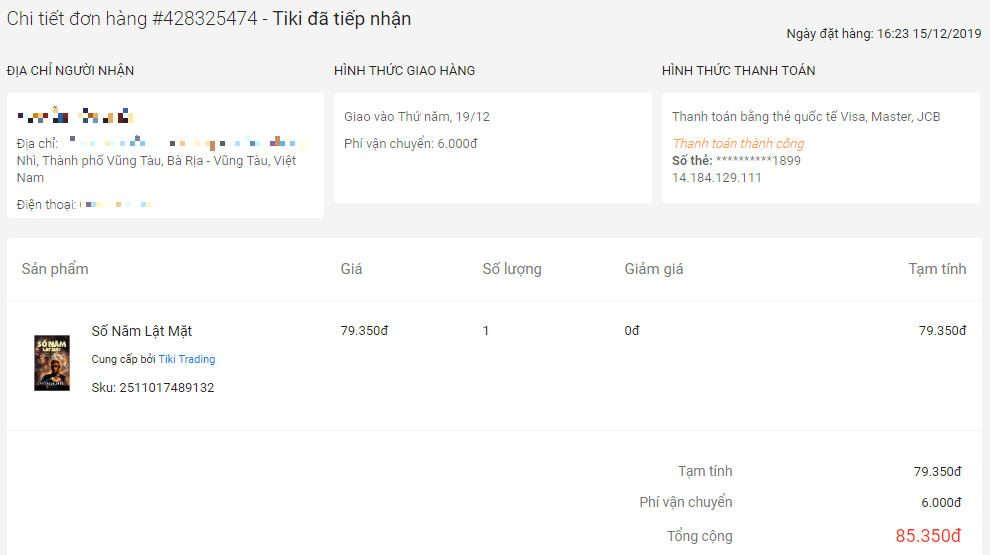Click the Giảm giá column header
990x555 pixels.
[x=654, y=269]
